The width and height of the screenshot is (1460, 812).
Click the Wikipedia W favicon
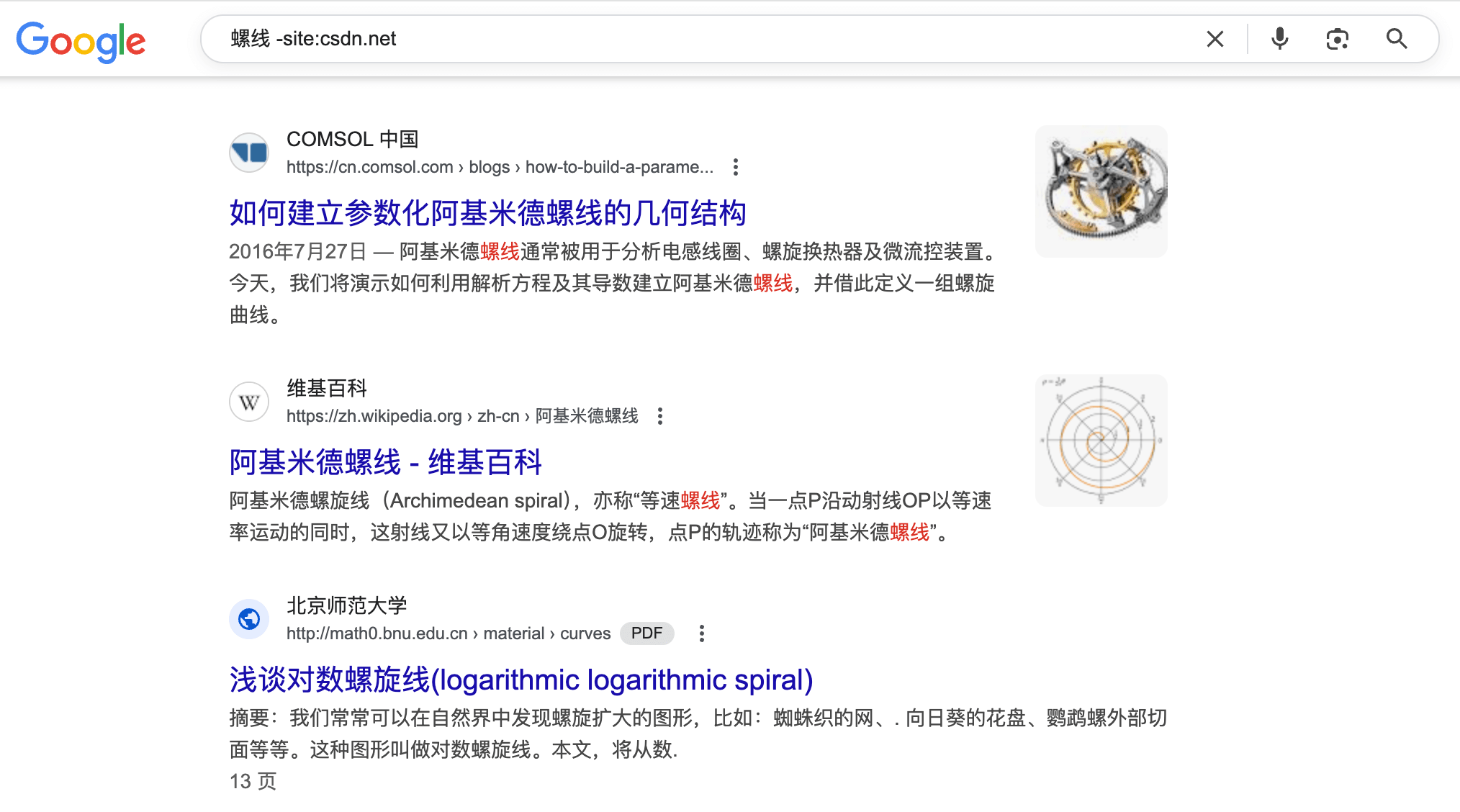(x=249, y=402)
